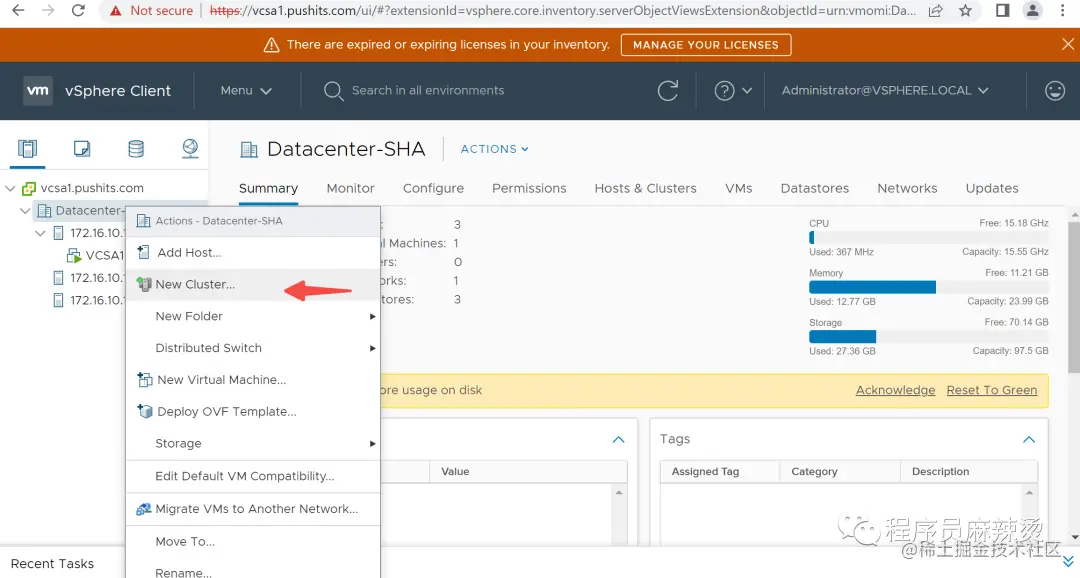Open browser profile avatar
Image resolution: width=1080 pixels, height=578 pixels.
pyautogui.click(x=1032, y=10)
